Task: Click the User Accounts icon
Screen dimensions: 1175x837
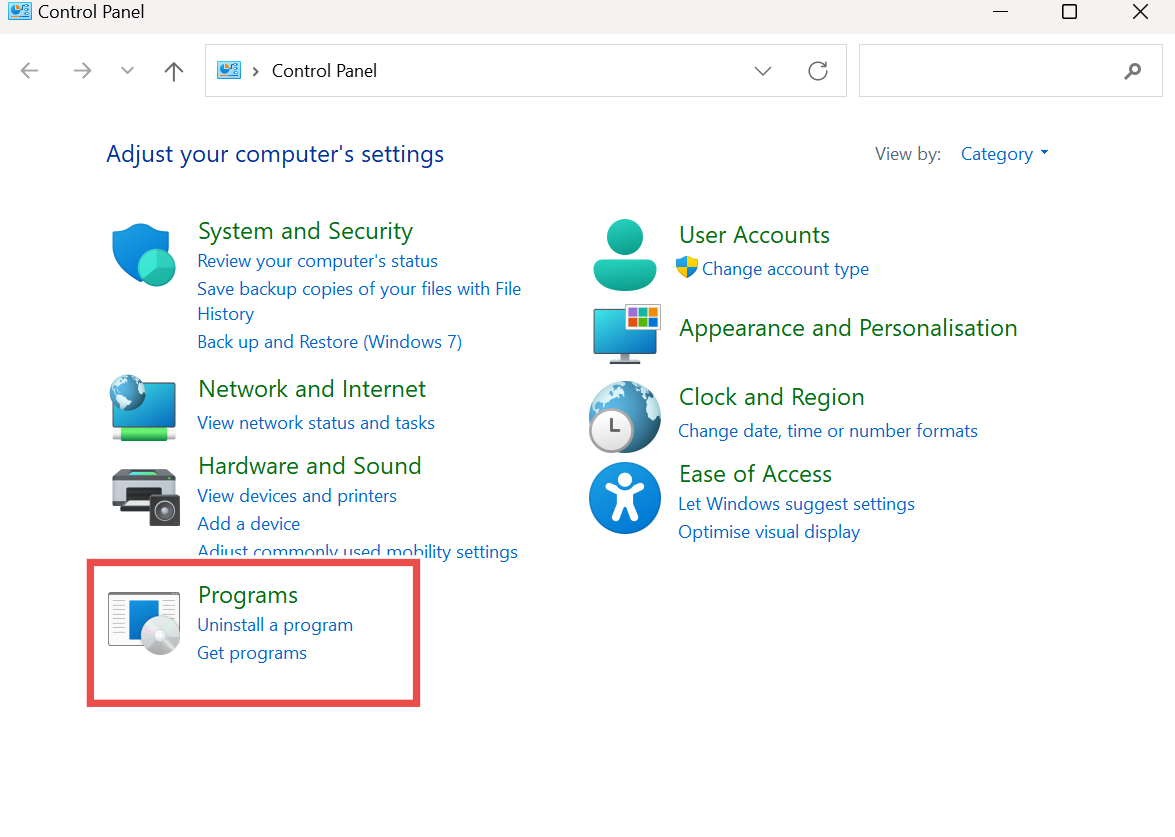Action: (624, 251)
